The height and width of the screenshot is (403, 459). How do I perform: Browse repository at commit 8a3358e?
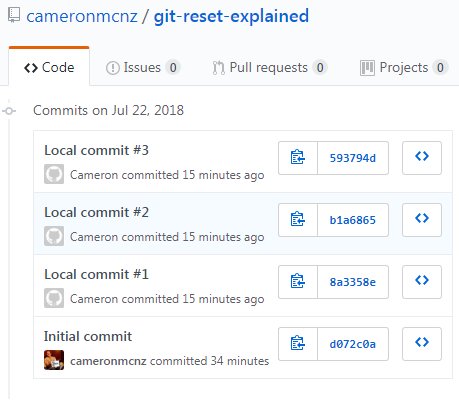point(422,282)
